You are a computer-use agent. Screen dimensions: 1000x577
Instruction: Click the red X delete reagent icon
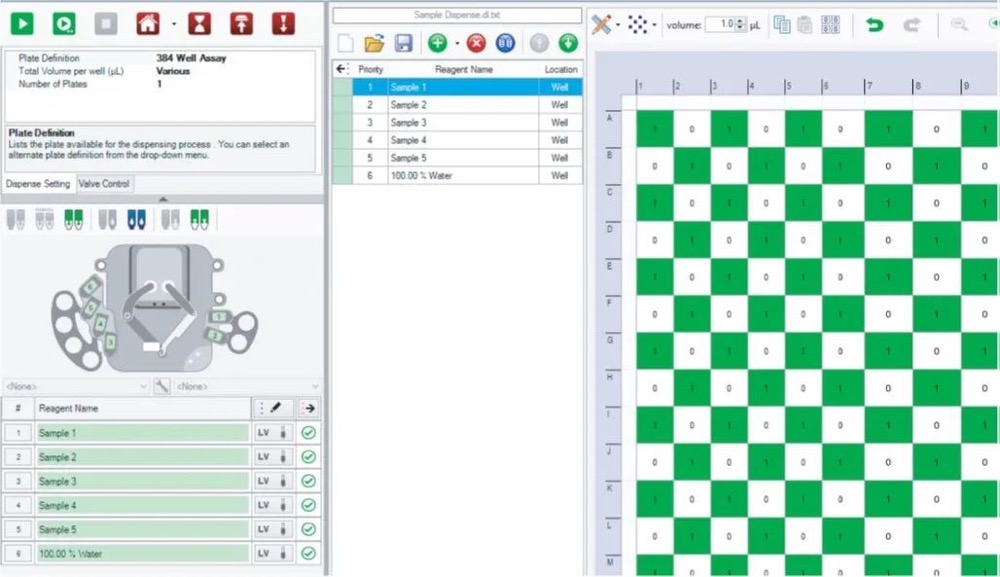pos(476,43)
